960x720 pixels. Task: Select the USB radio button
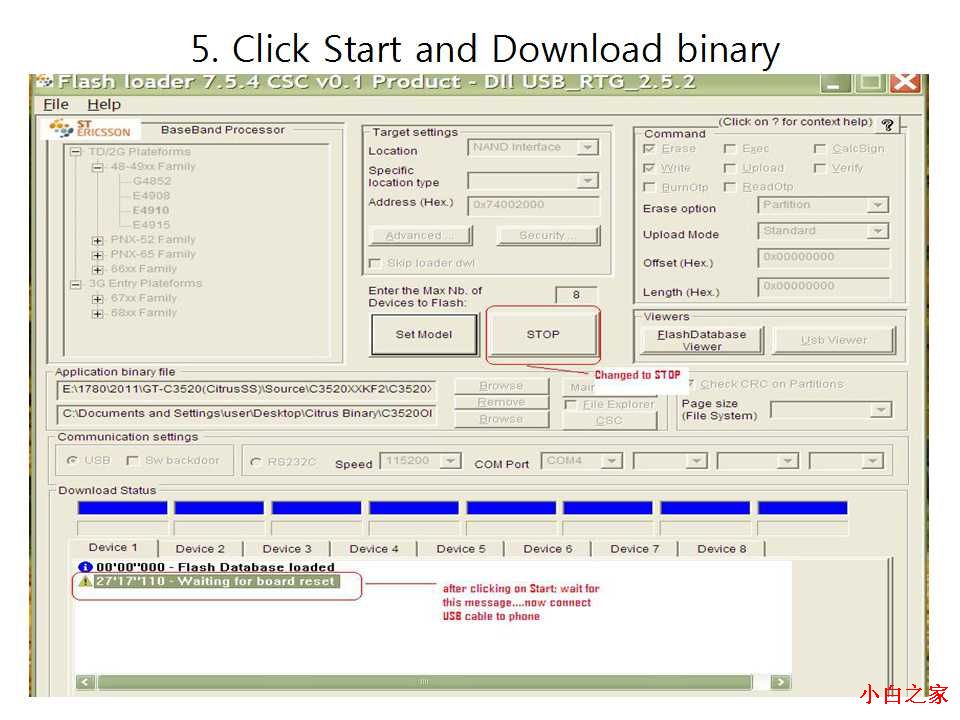[72, 460]
